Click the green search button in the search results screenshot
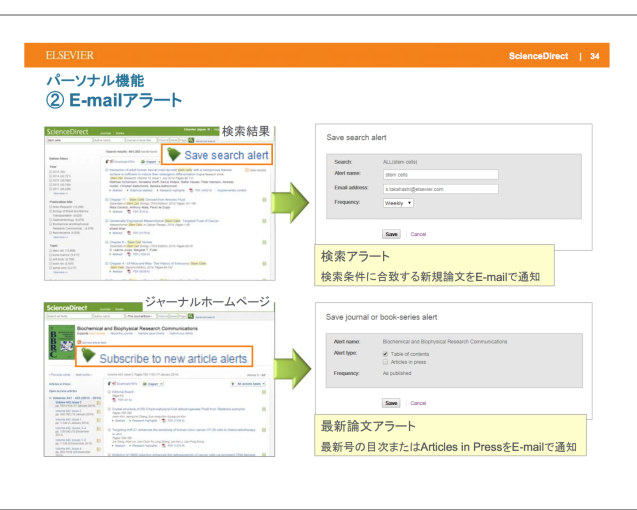The image size is (637, 510). point(191,140)
